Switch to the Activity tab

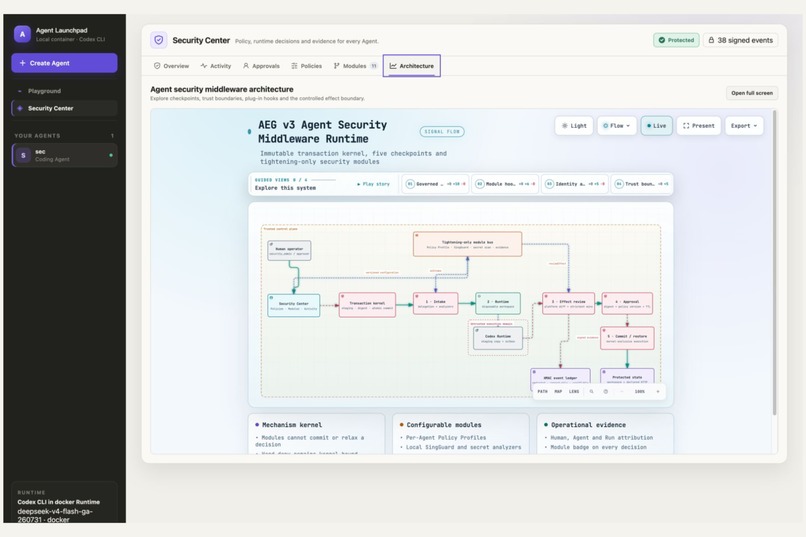216,66
